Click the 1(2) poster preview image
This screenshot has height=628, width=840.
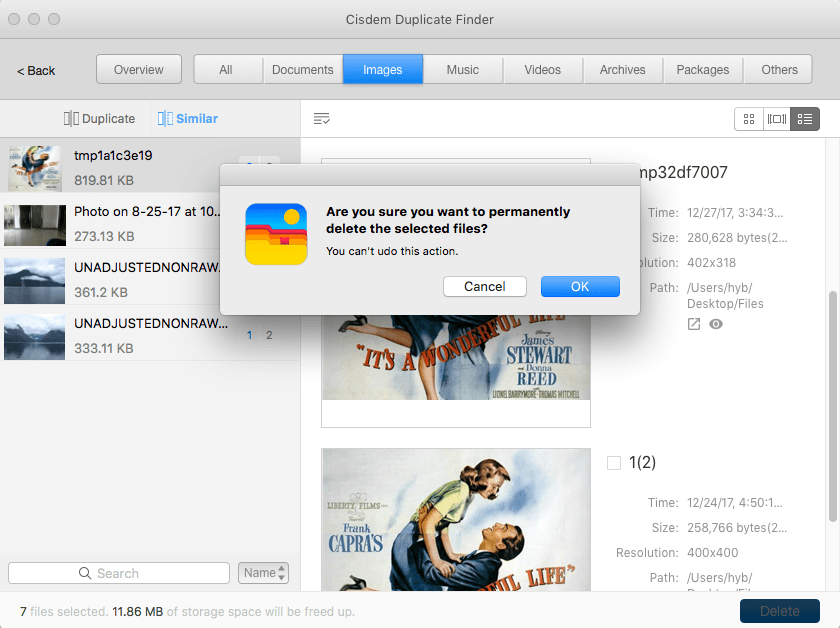(456, 520)
